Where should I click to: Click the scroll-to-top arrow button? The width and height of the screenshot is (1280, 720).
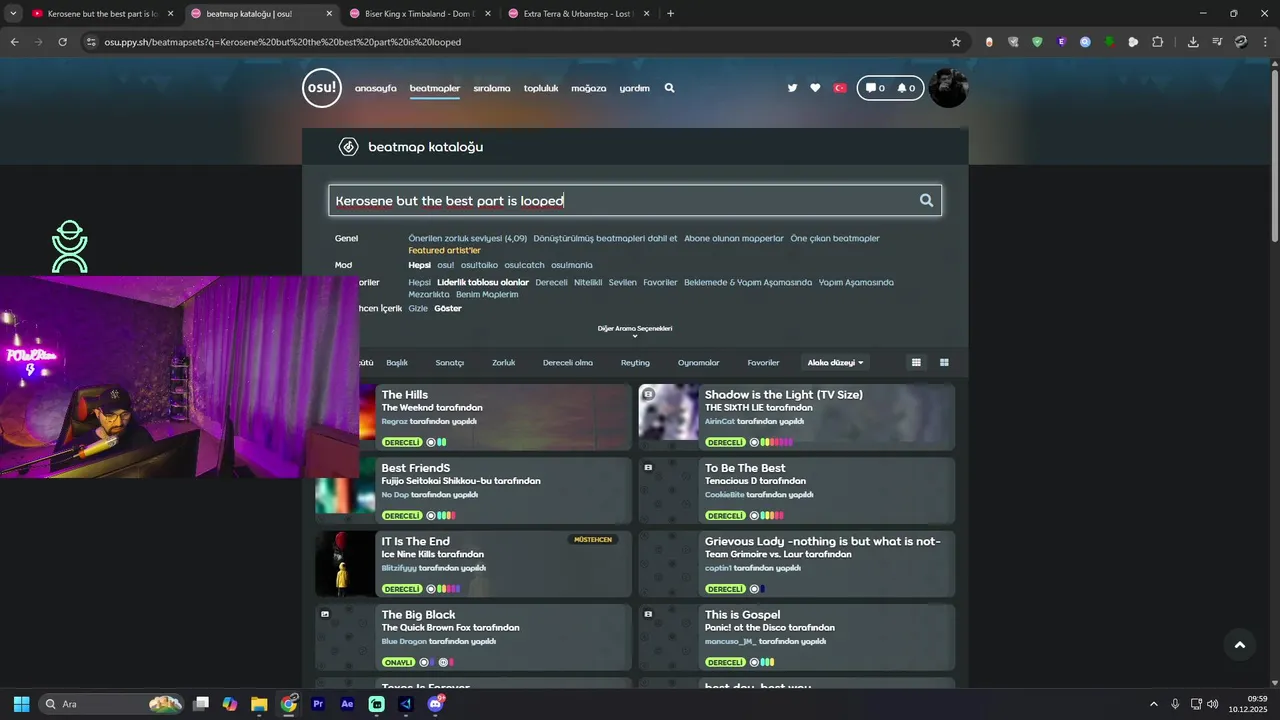pos(1240,645)
